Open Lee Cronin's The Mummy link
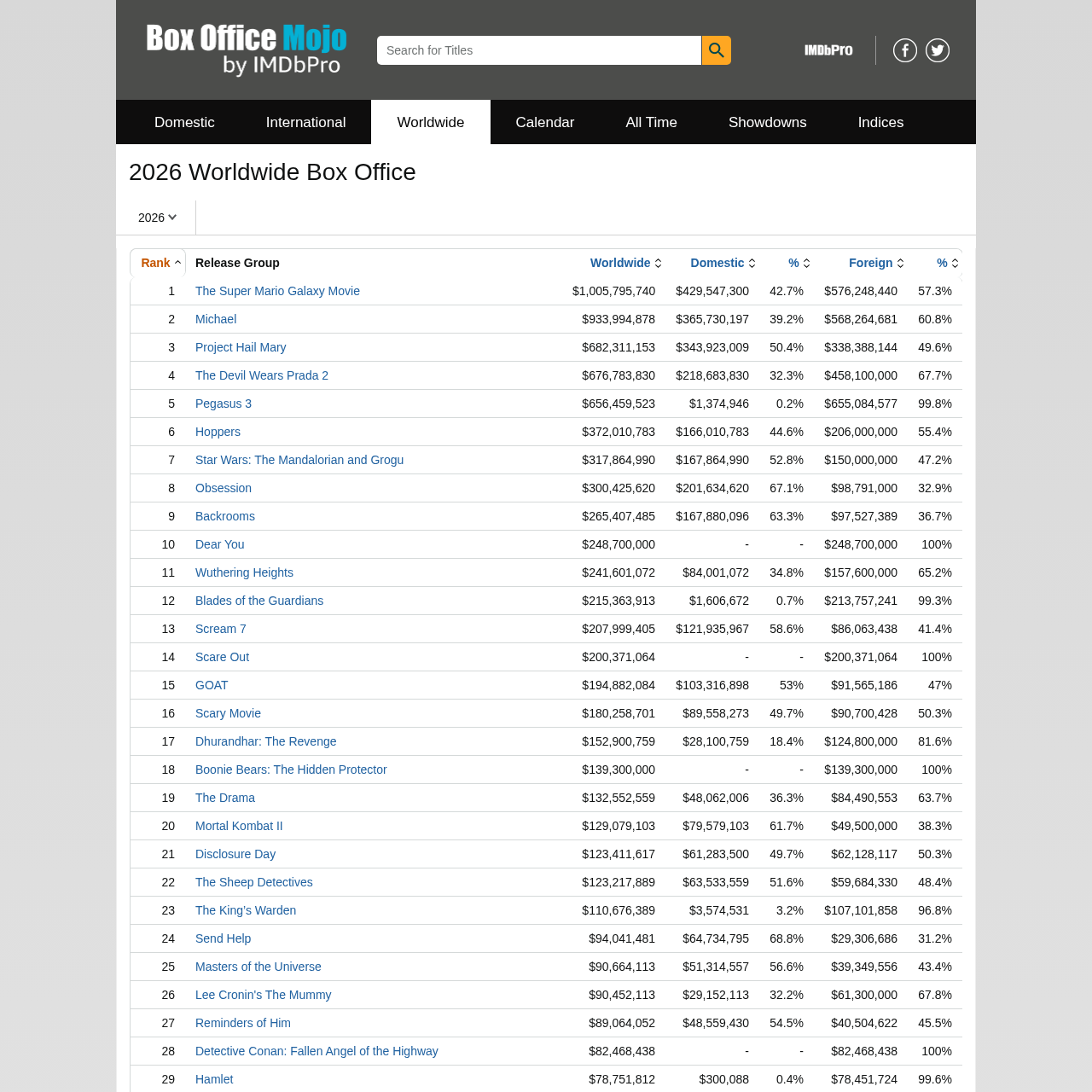 click(x=264, y=995)
